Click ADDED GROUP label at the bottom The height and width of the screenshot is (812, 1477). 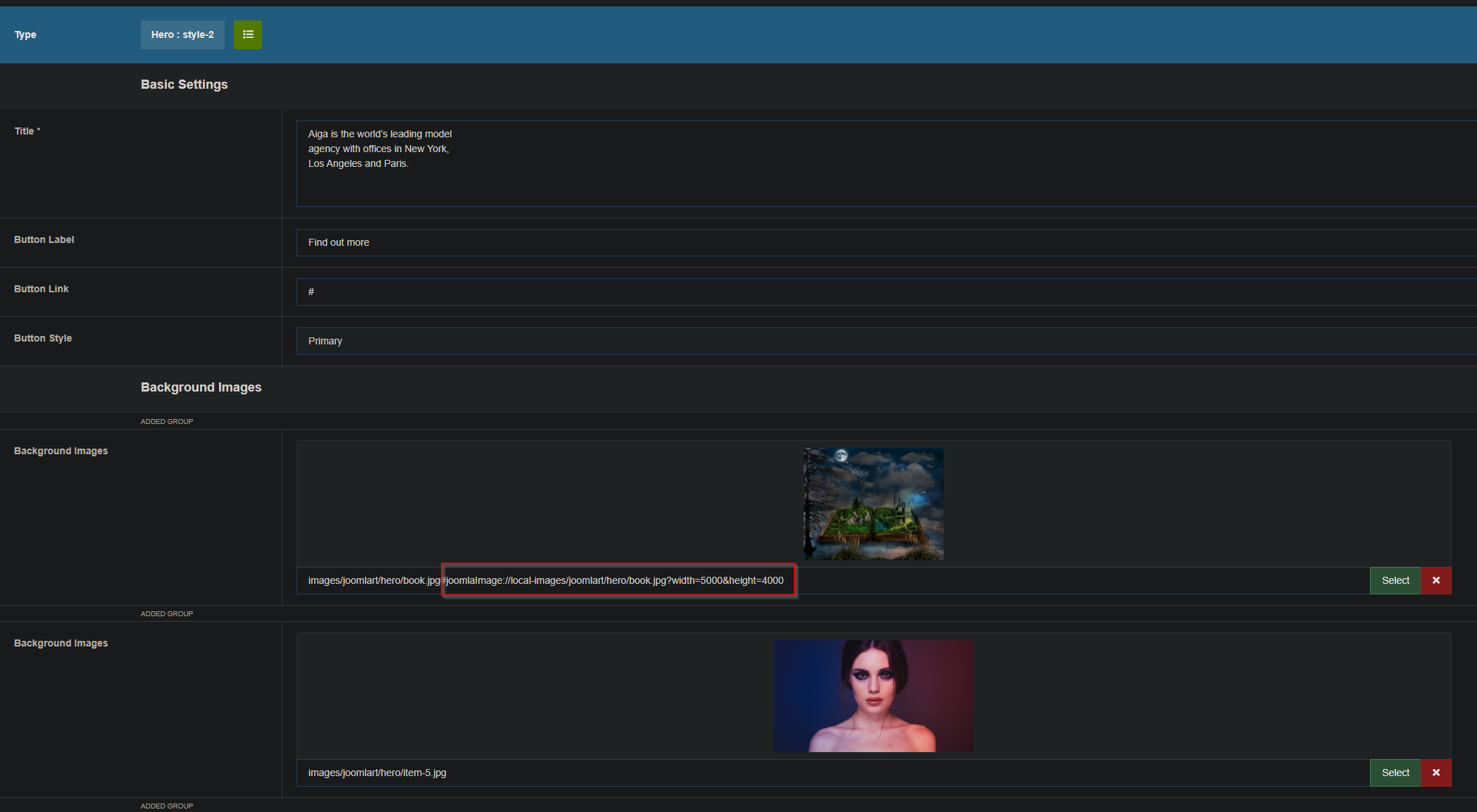(x=167, y=806)
